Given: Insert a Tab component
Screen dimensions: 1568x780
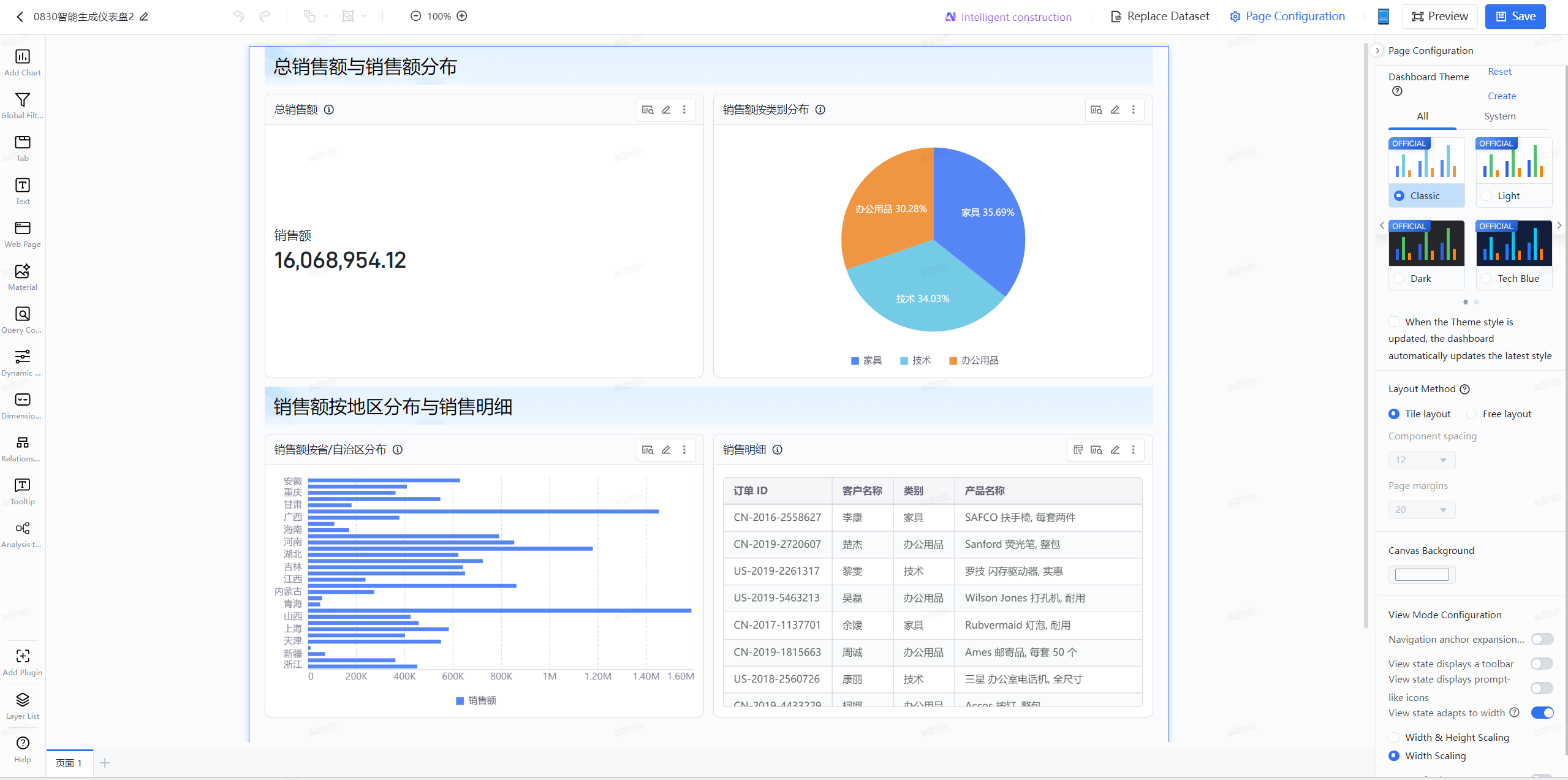Looking at the screenshot, I should [x=23, y=149].
